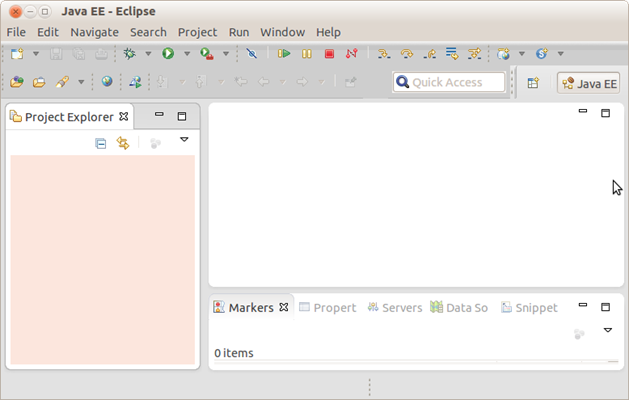Expand the Search flashlight dropdown arrow

81,82
